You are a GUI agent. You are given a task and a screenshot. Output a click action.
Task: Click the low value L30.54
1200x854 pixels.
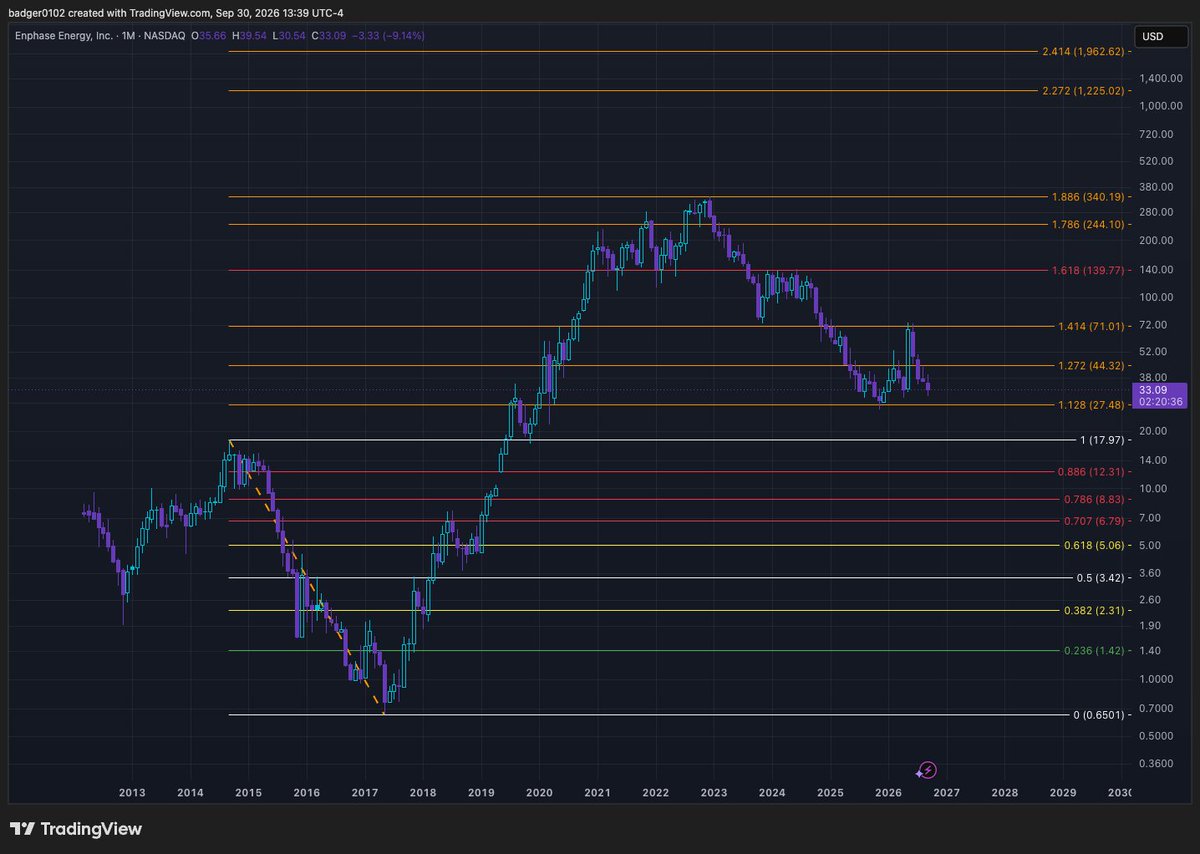point(288,36)
